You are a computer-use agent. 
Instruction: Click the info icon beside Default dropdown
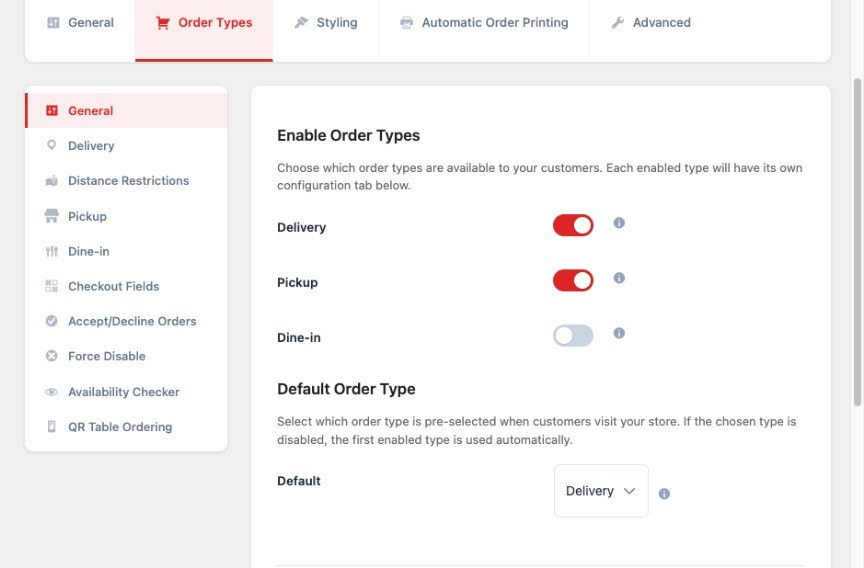click(665, 494)
